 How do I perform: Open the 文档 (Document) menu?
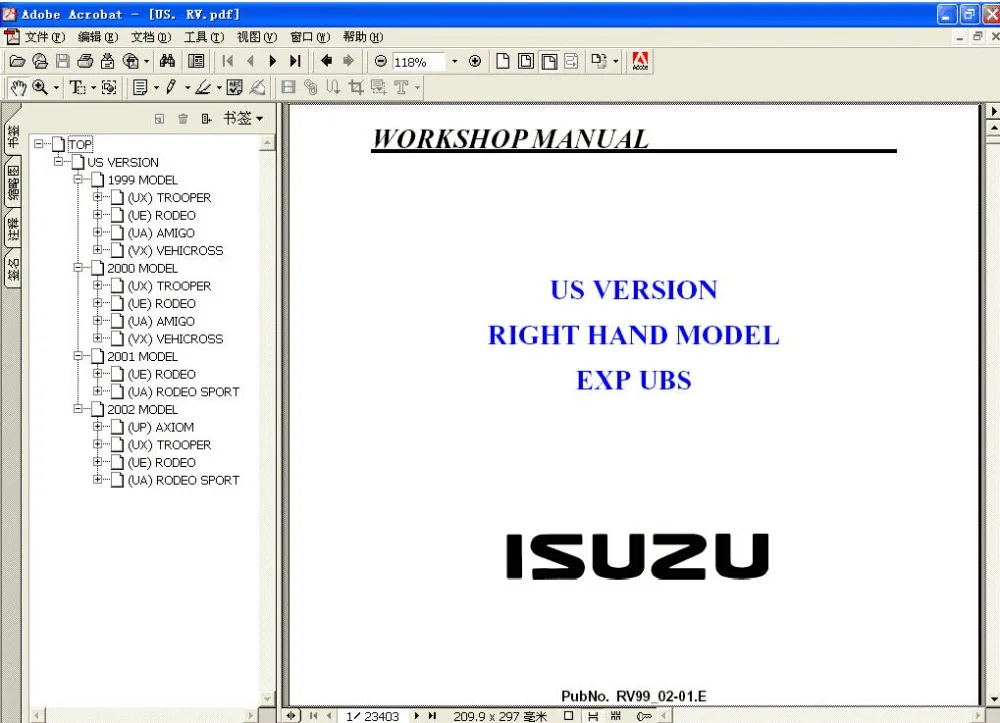(151, 37)
